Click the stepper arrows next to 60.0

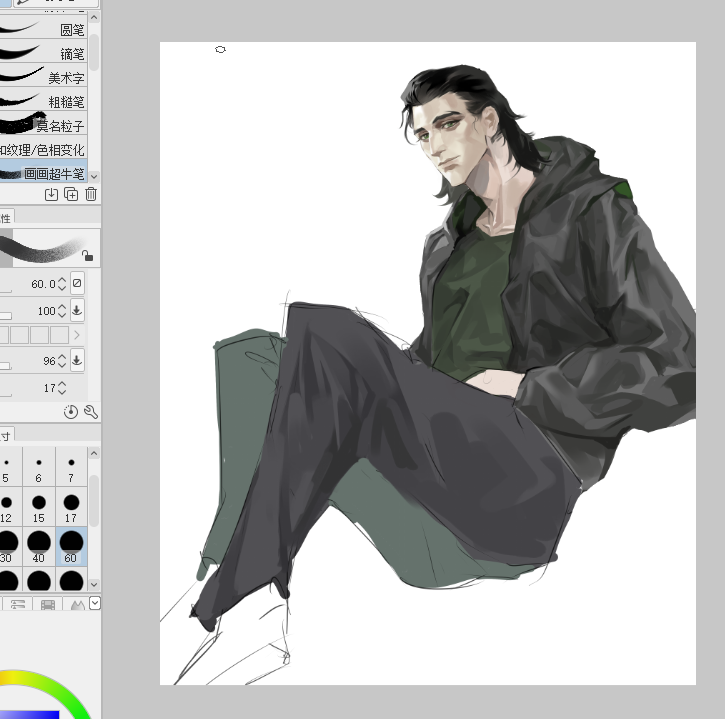pyautogui.click(x=62, y=283)
